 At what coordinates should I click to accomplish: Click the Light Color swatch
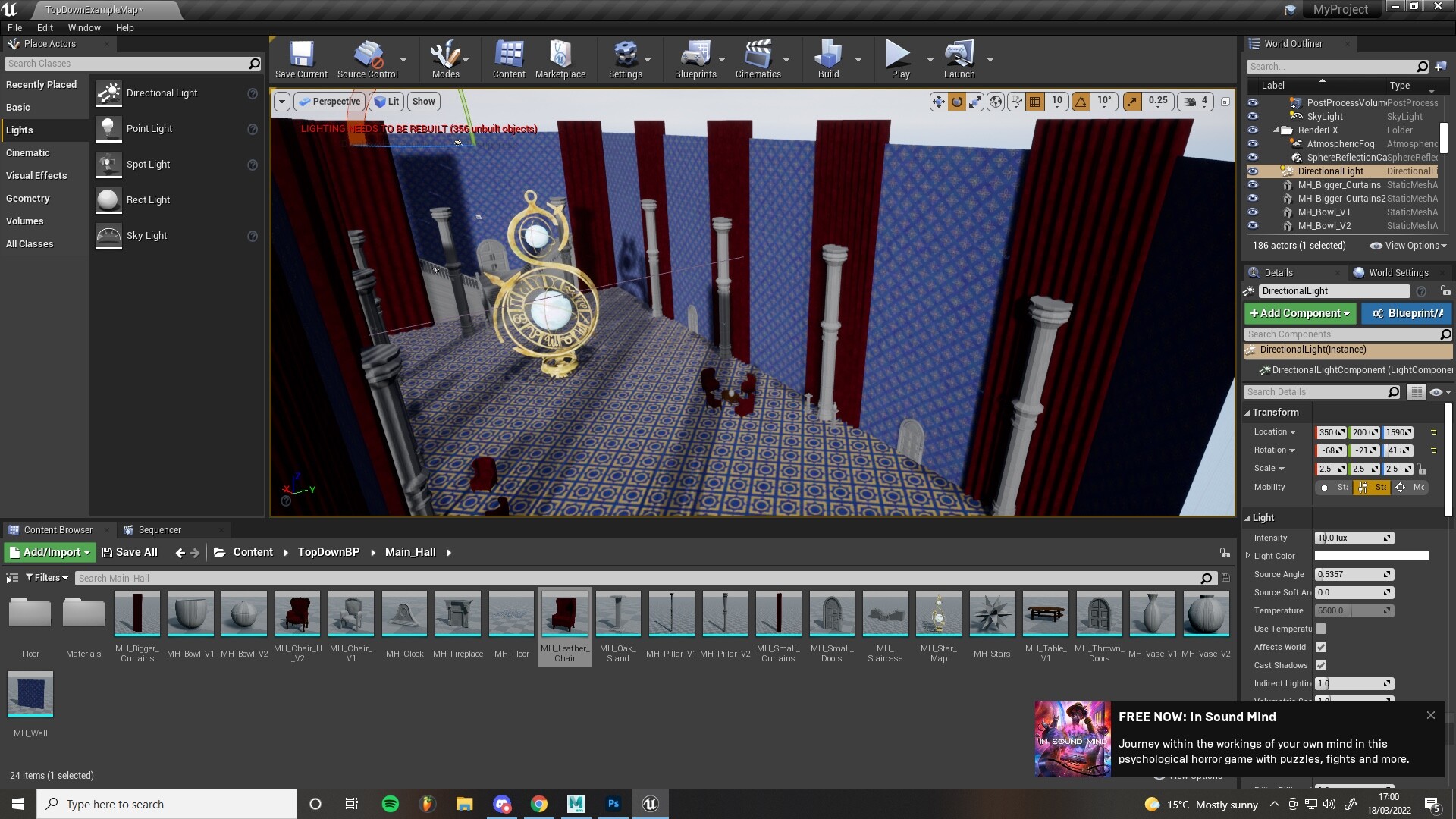pos(1370,555)
